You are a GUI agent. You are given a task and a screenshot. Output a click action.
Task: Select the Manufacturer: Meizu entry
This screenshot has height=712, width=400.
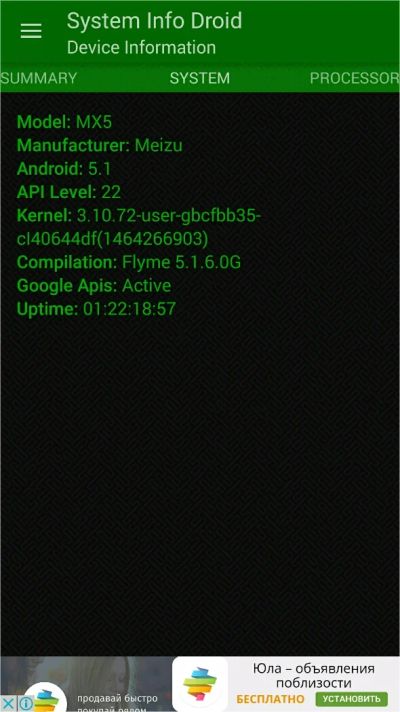point(99,145)
